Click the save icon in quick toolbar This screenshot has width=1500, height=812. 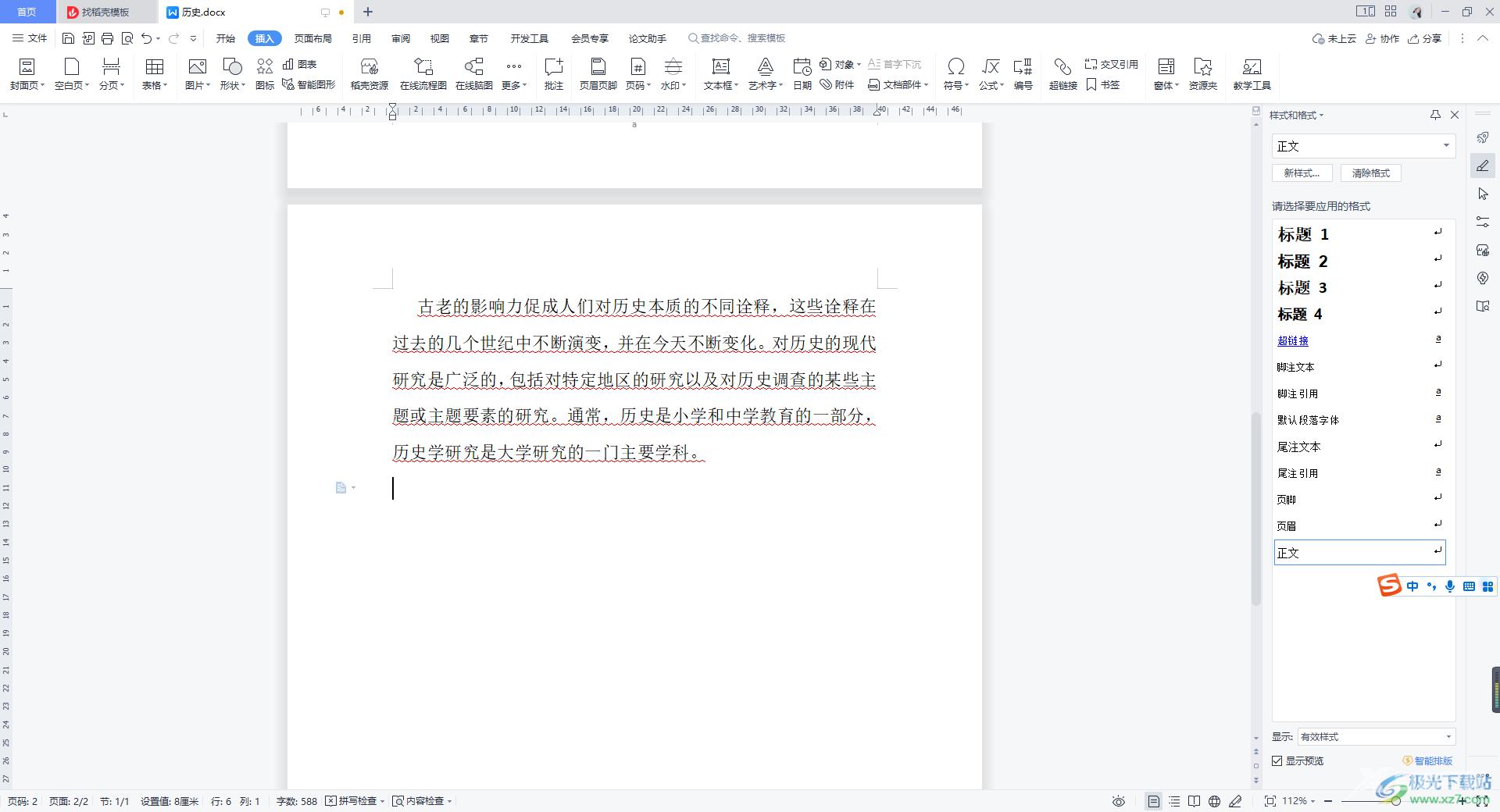pyautogui.click(x=68, y=38)
